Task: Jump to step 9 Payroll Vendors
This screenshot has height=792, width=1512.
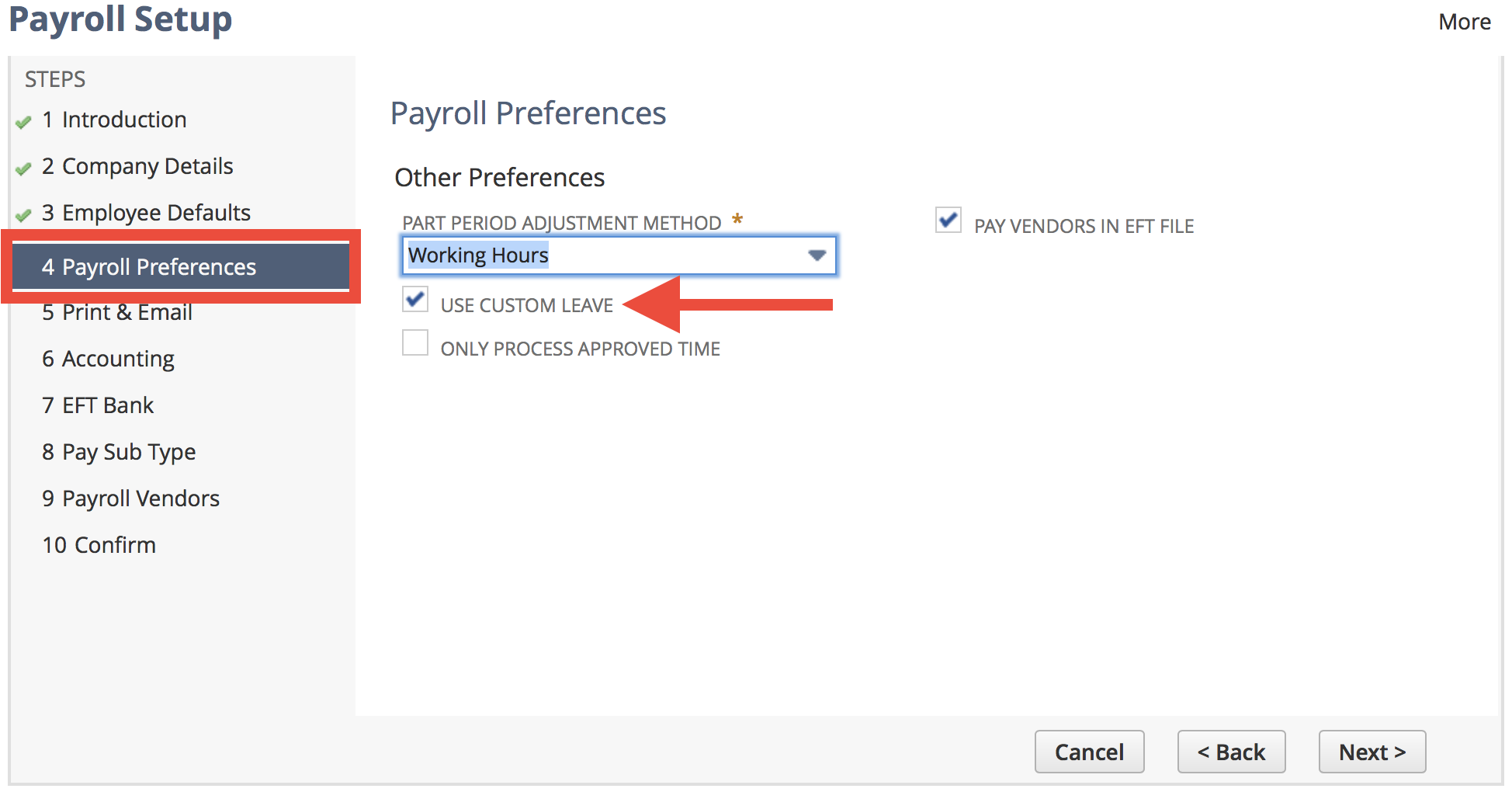Action: pyautogui.click(x=130, y=498)
